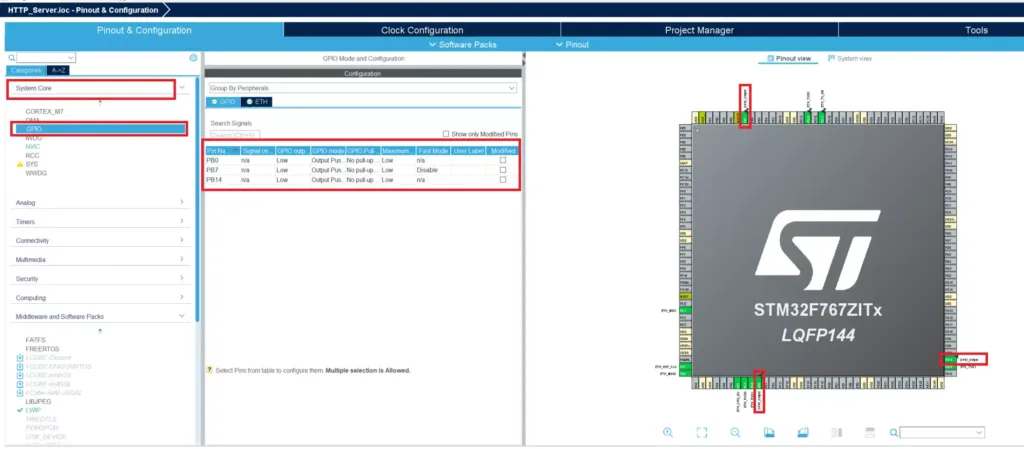Select the Categories tab
Screen dimensions: 1024x449
click(x=26, y=70)
